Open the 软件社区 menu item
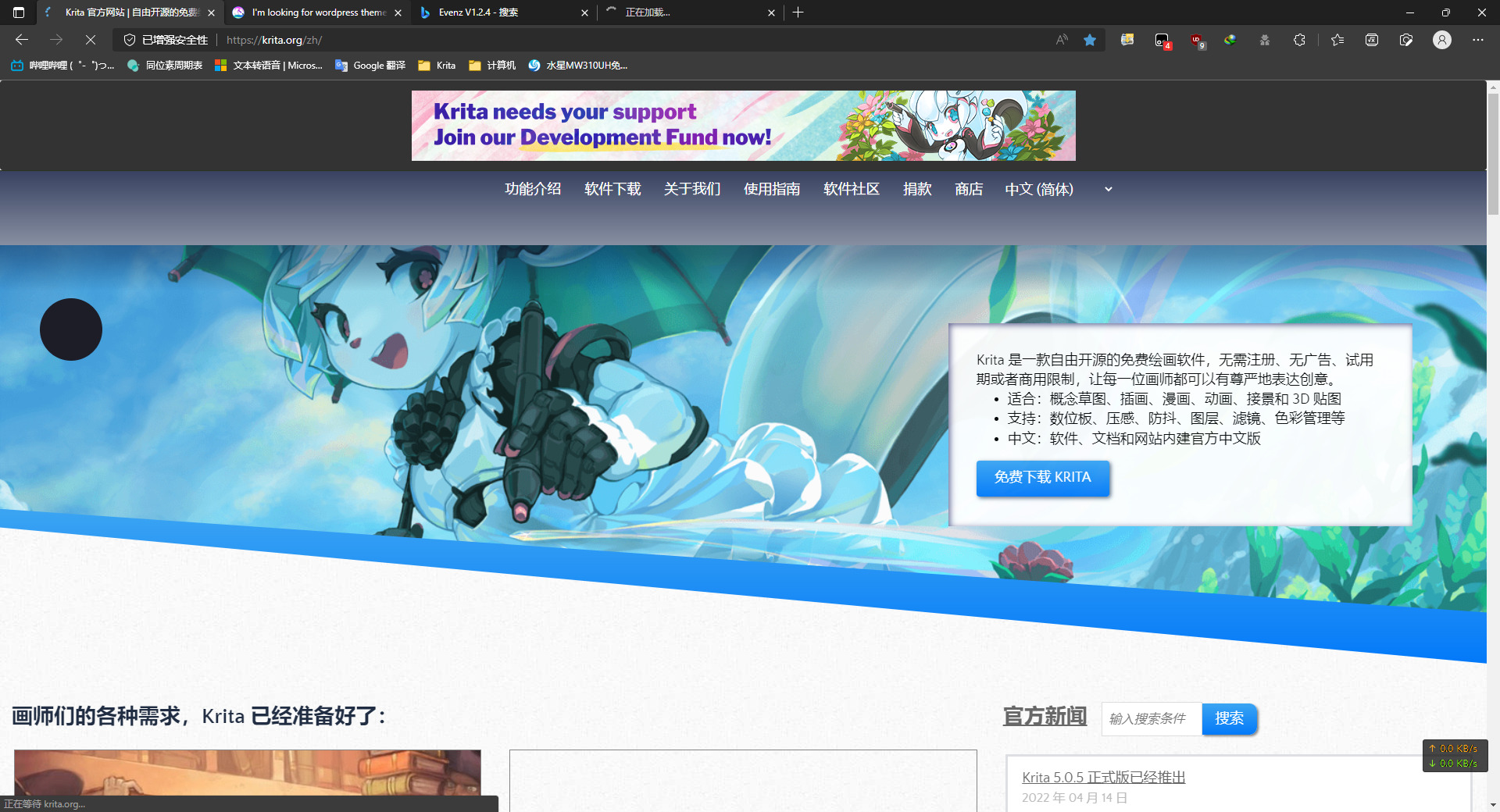Viewport: 1500px width, 812px height. point(852,189)
